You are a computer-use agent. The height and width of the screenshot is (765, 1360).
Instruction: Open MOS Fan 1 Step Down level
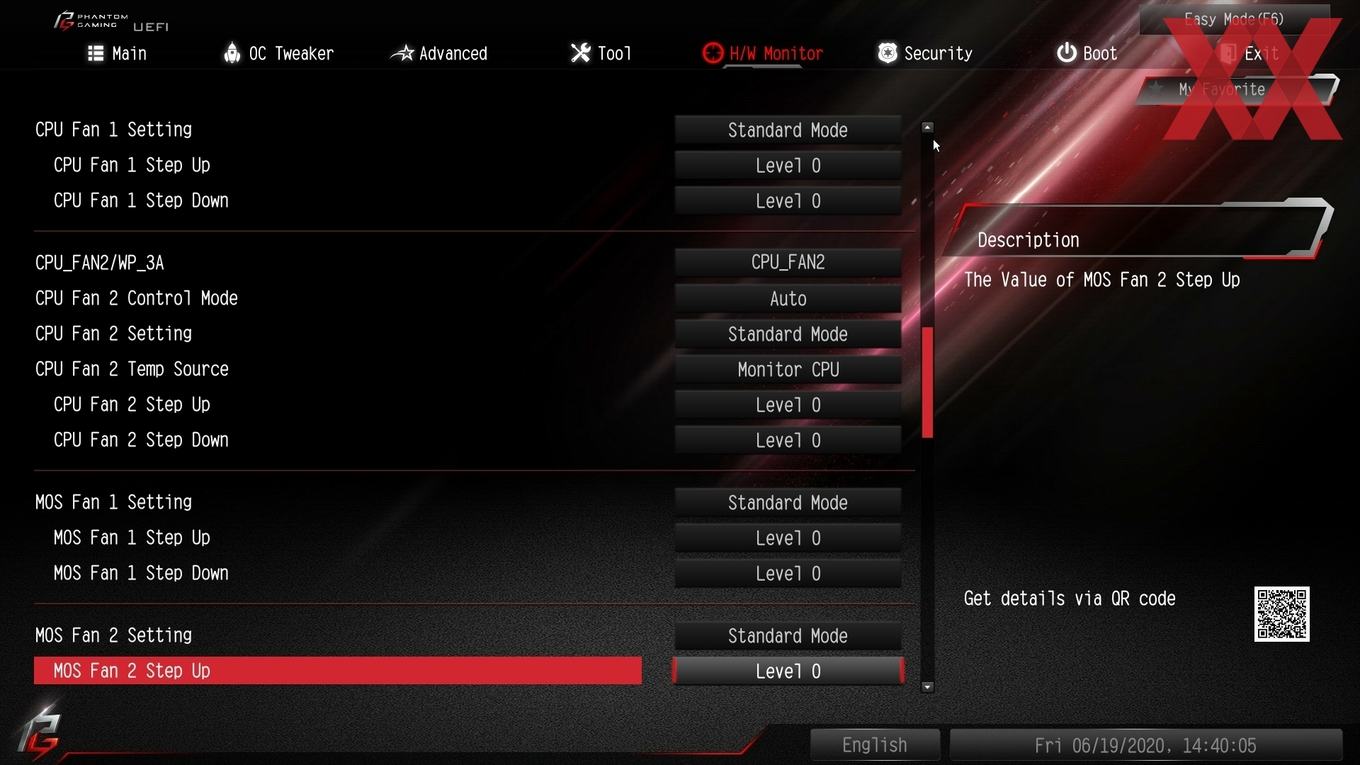pyautogui.click(x=788, y=573)
